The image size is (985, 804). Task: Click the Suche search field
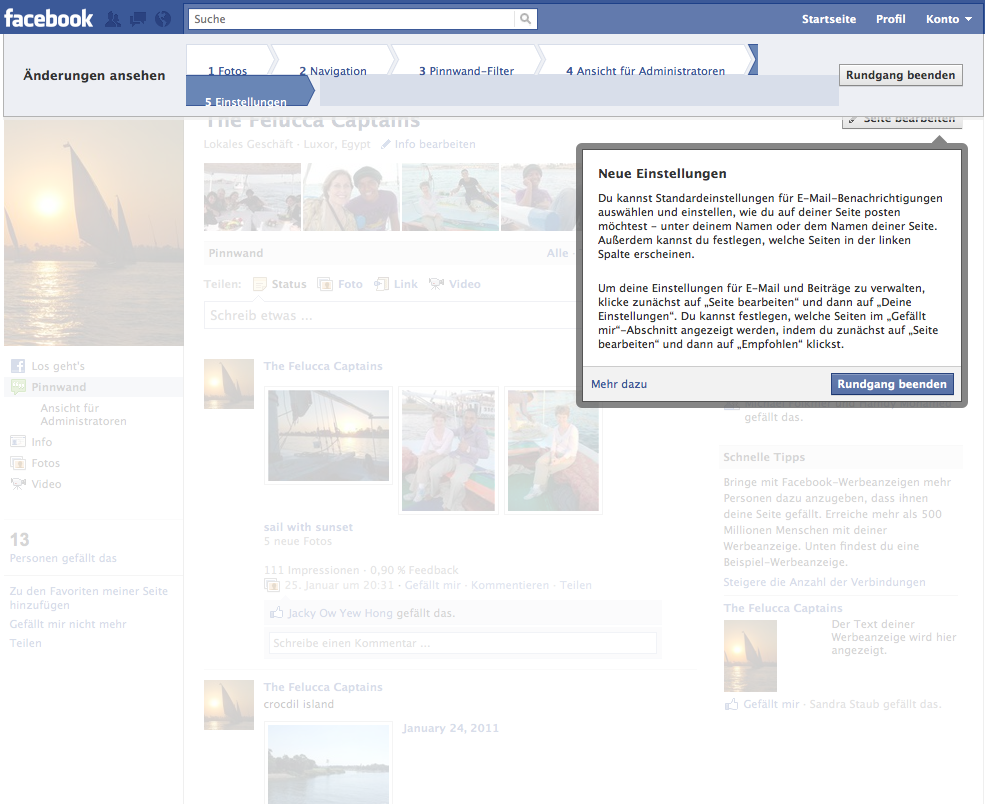click(352, 19)
